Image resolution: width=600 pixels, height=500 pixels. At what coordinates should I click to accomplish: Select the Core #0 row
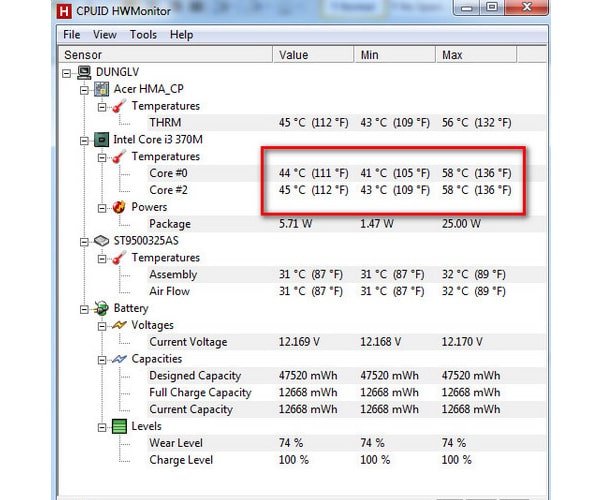point(346,173)
